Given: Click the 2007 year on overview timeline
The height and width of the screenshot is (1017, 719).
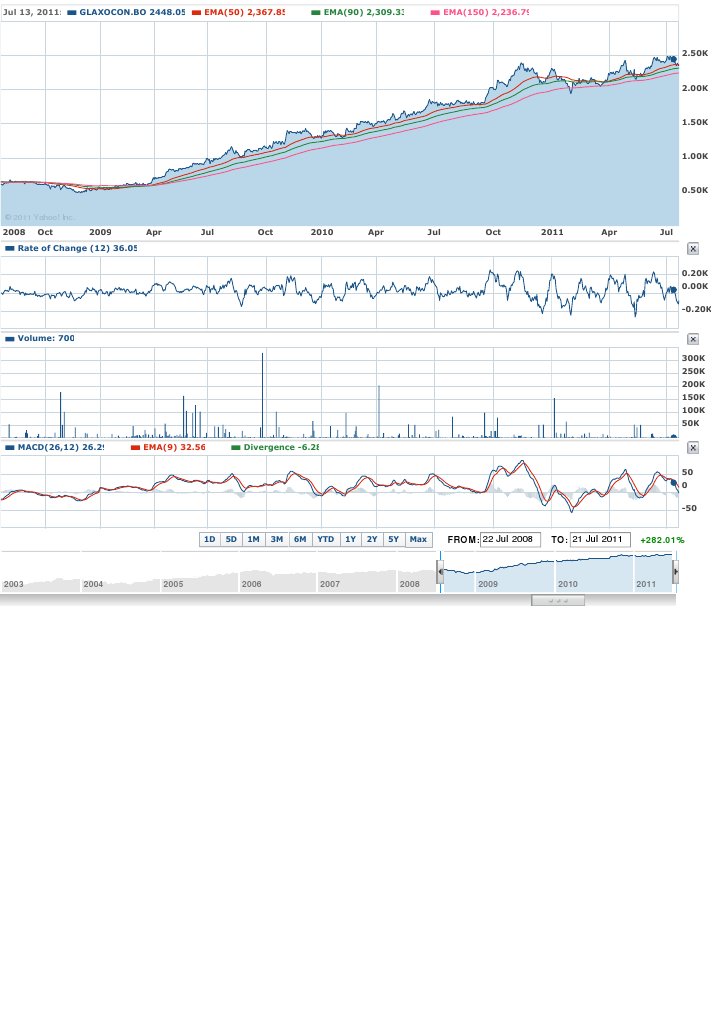Looking at the screenshot, I should pos(330,584).
